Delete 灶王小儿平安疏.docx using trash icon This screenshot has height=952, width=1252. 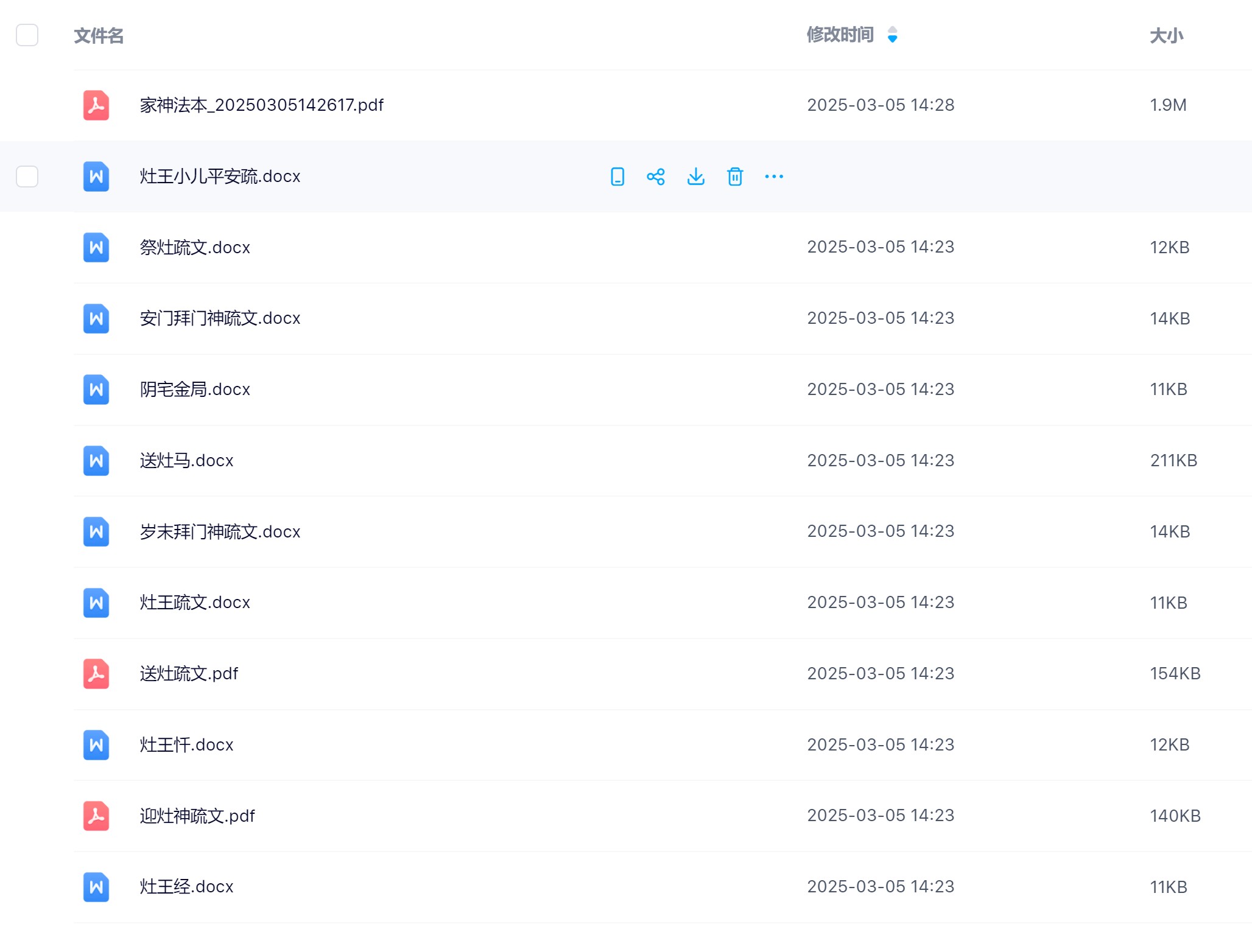(x=735, y=177)
